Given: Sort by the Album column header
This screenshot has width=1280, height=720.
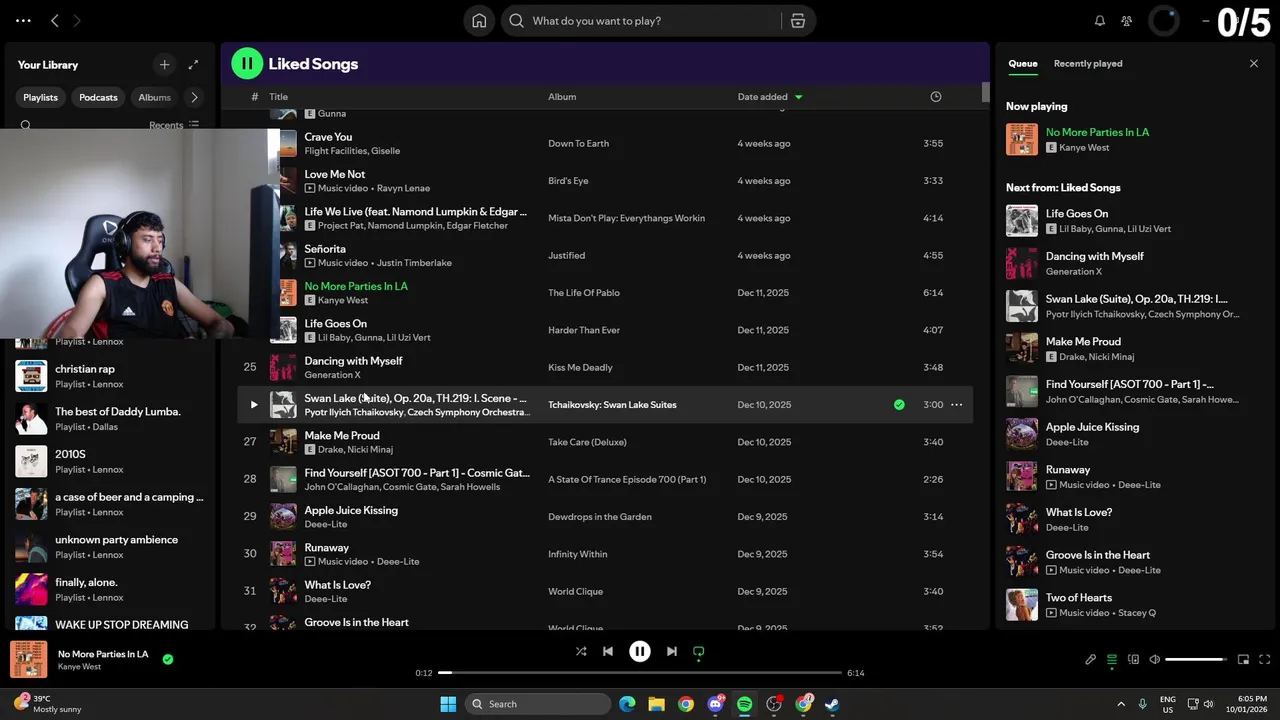Looking at the screenshot, I should 562,97.
